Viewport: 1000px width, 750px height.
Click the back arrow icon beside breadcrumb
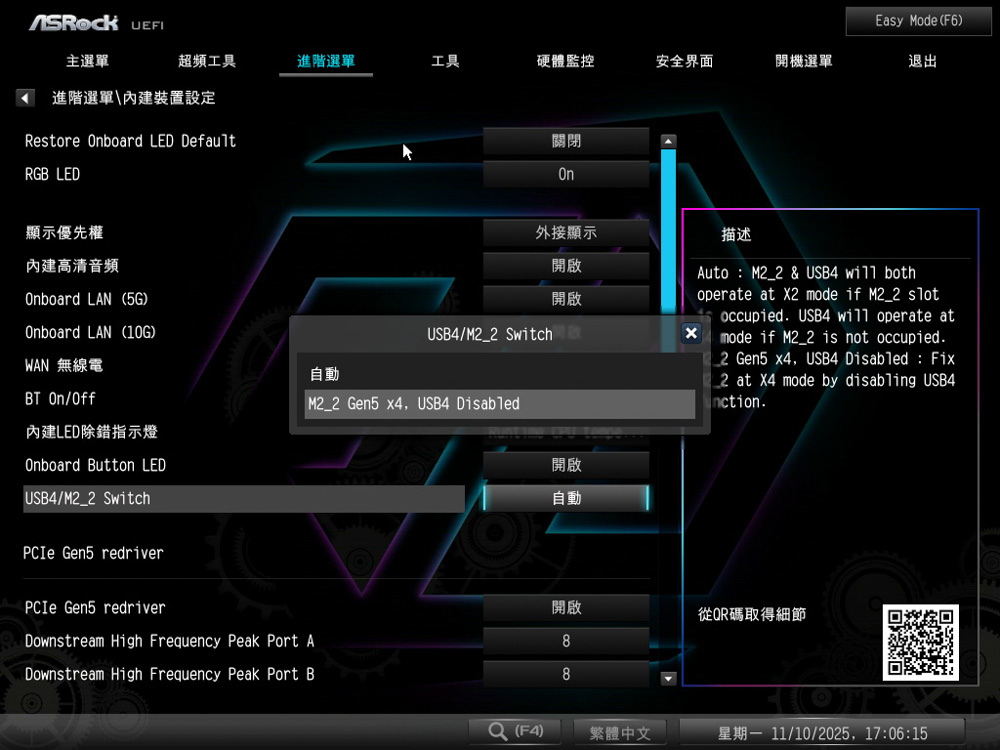coord(25,98)
